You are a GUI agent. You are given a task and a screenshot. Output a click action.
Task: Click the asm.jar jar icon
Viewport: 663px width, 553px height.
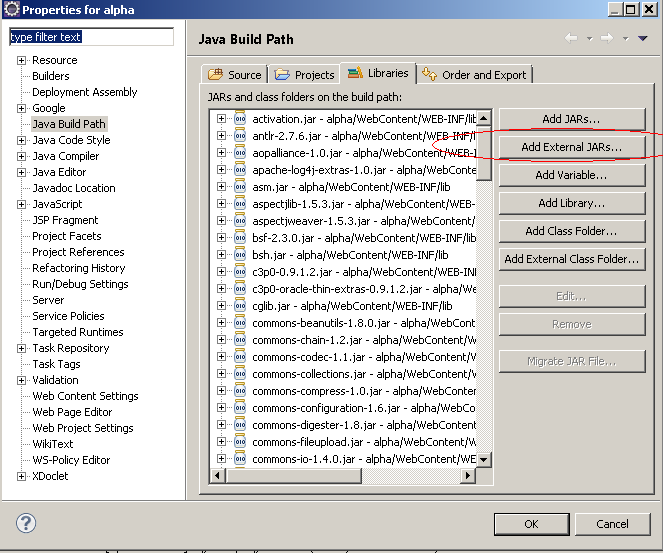240,186
